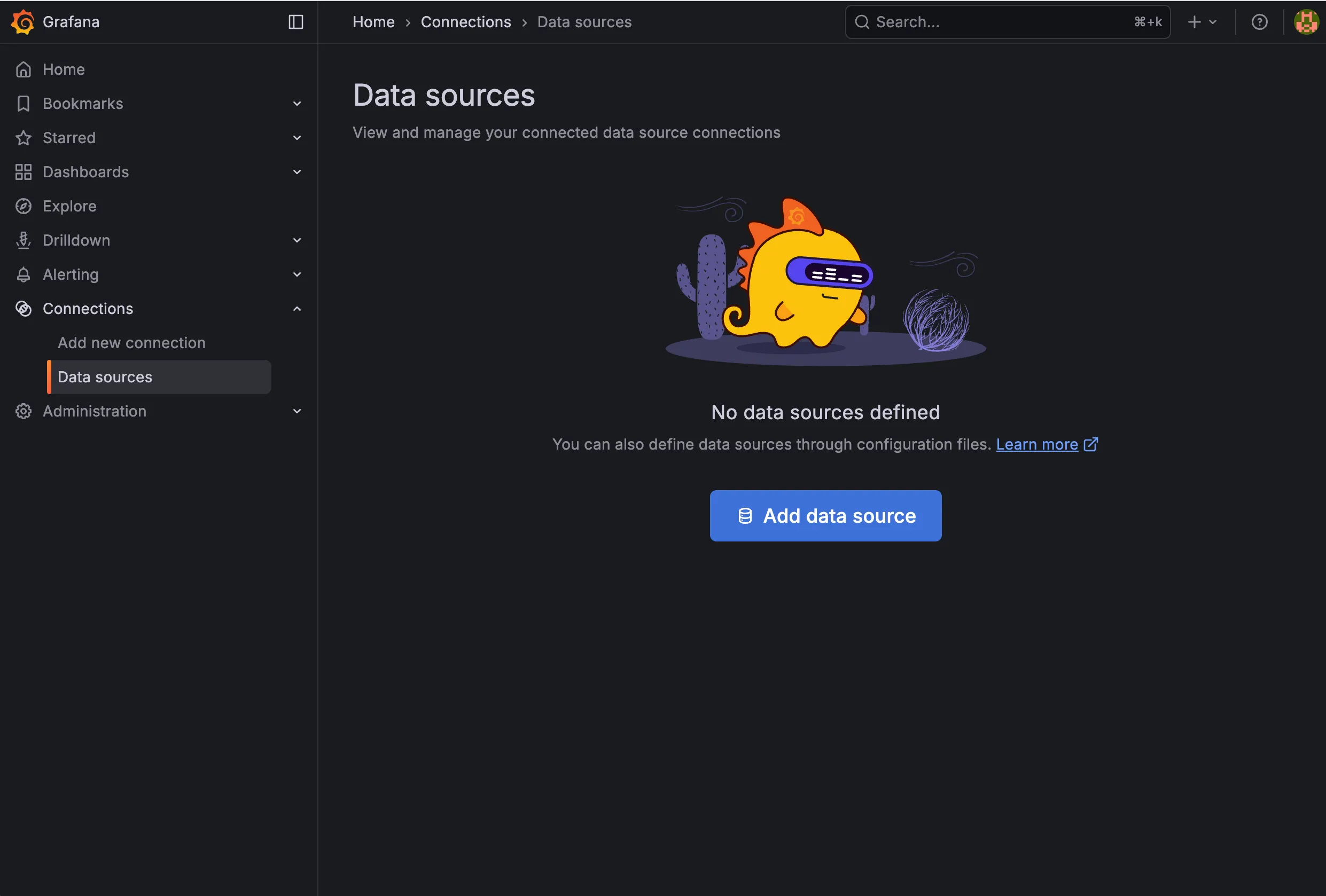
Task: Open the plus new-item dropdown
Action: coord(1202,22)
